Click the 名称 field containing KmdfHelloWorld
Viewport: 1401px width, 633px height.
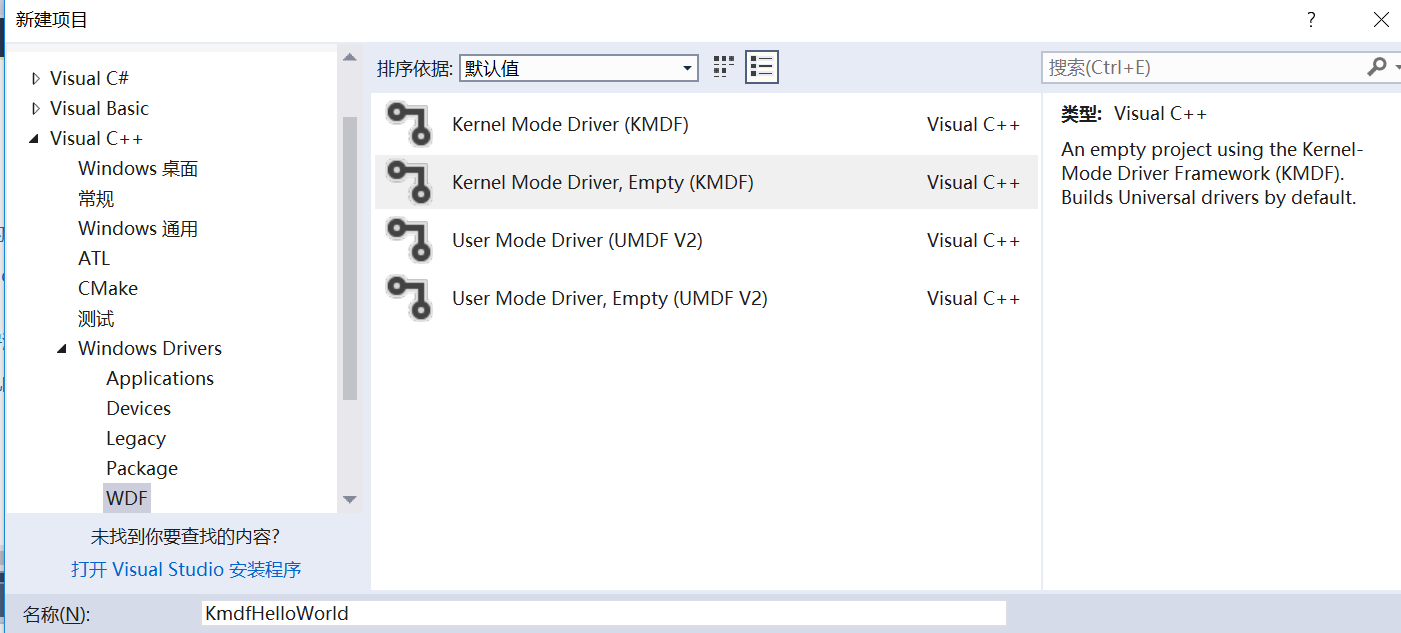(x=603, y=613)
